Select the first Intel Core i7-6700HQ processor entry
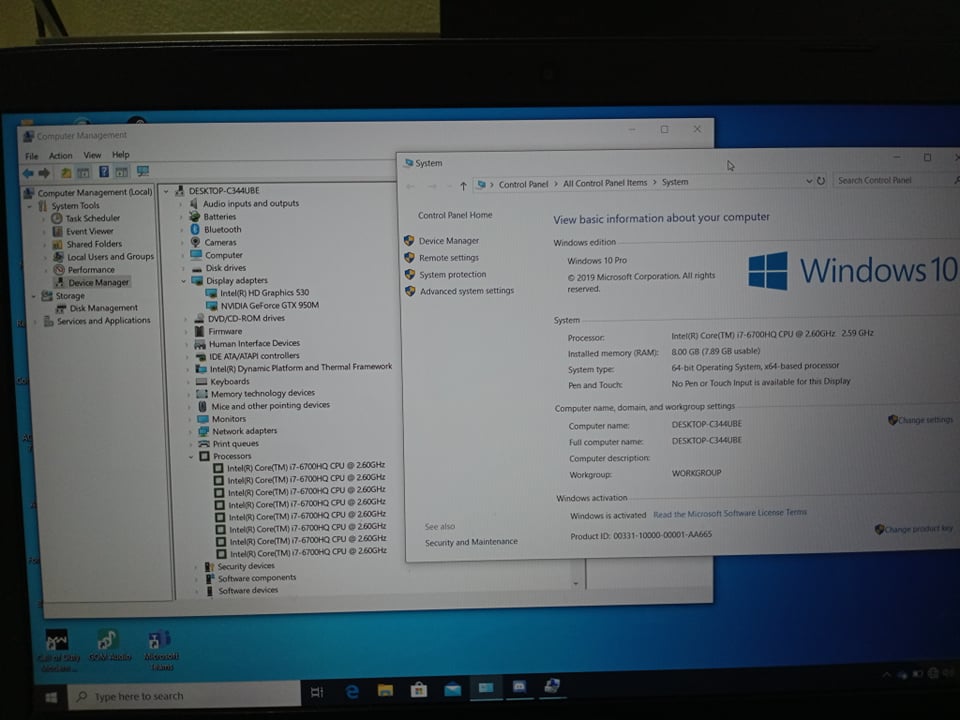 [x=306, y=467]
